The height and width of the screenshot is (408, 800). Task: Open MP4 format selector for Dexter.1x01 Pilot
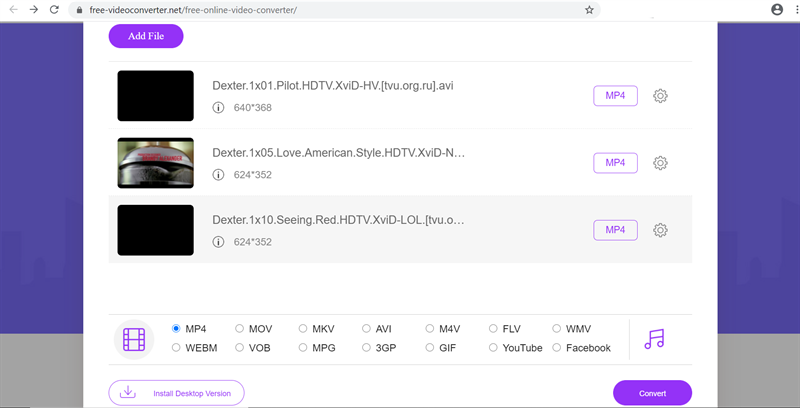click(x=615, y=96)
